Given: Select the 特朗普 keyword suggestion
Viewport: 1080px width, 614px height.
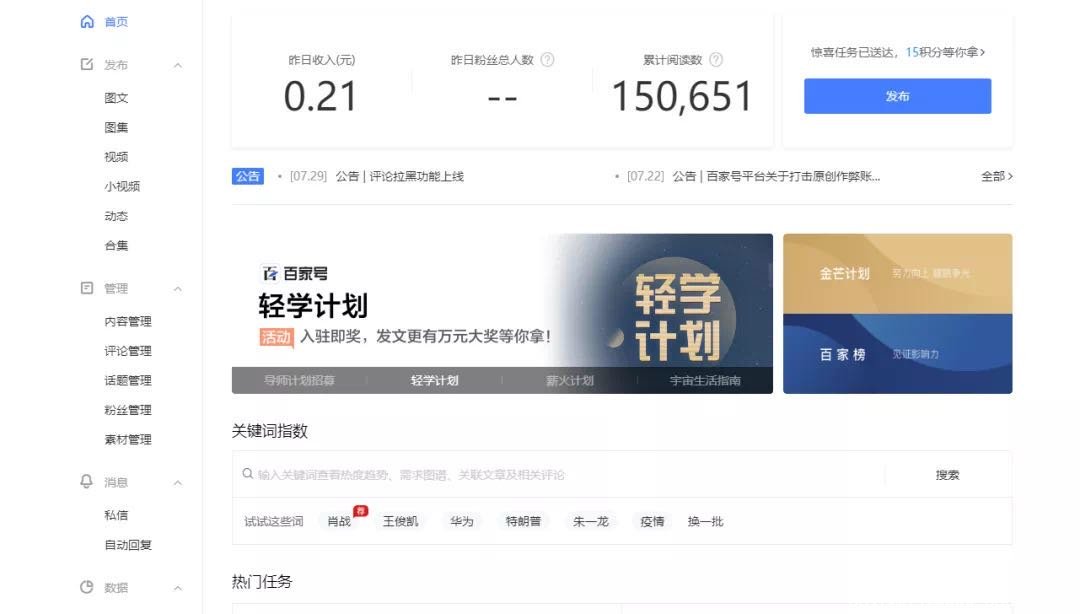Looking at the screenshot, I should pos(523,522).
